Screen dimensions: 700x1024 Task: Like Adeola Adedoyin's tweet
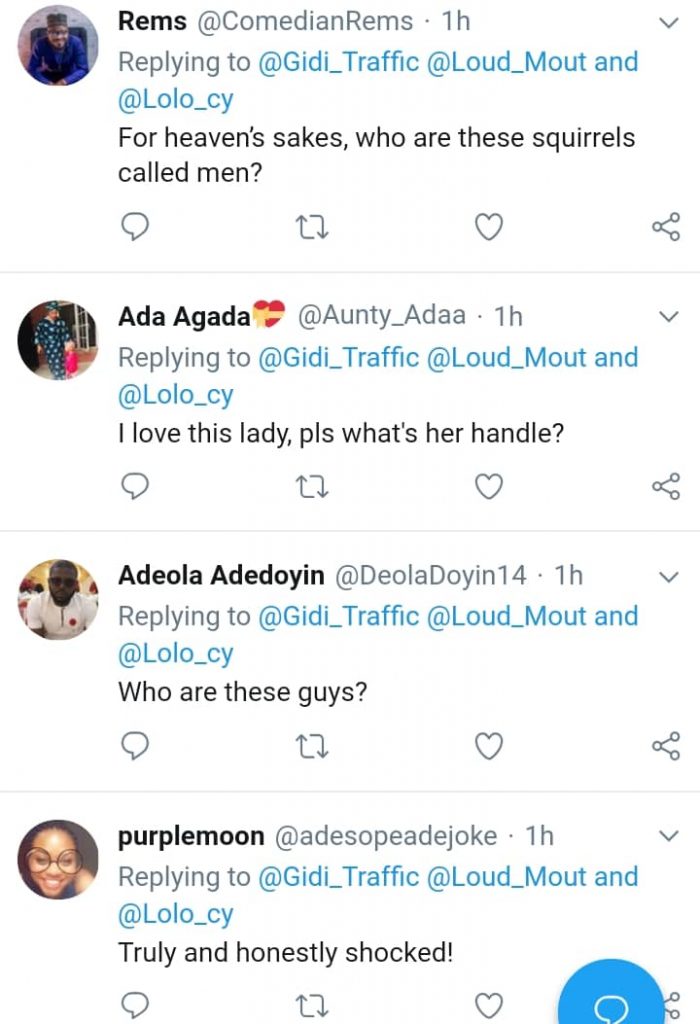click(488, 745)
